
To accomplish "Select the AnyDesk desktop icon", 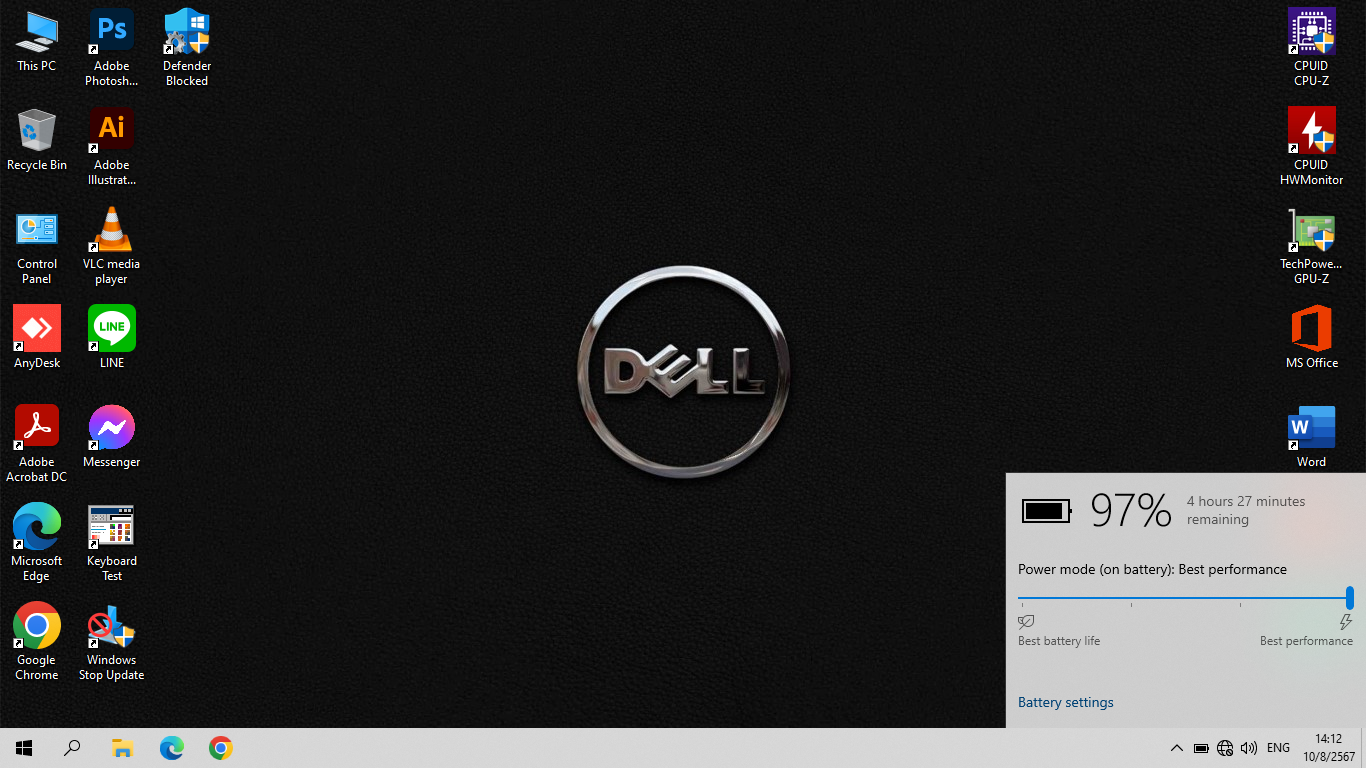I will click(37, 338).
